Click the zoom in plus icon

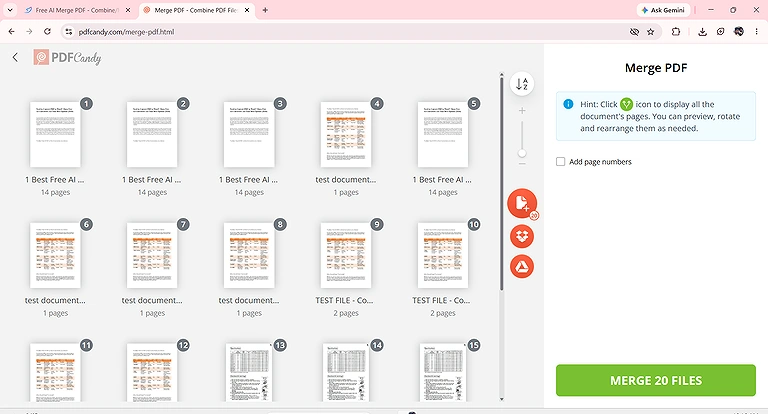pos(522,111)
